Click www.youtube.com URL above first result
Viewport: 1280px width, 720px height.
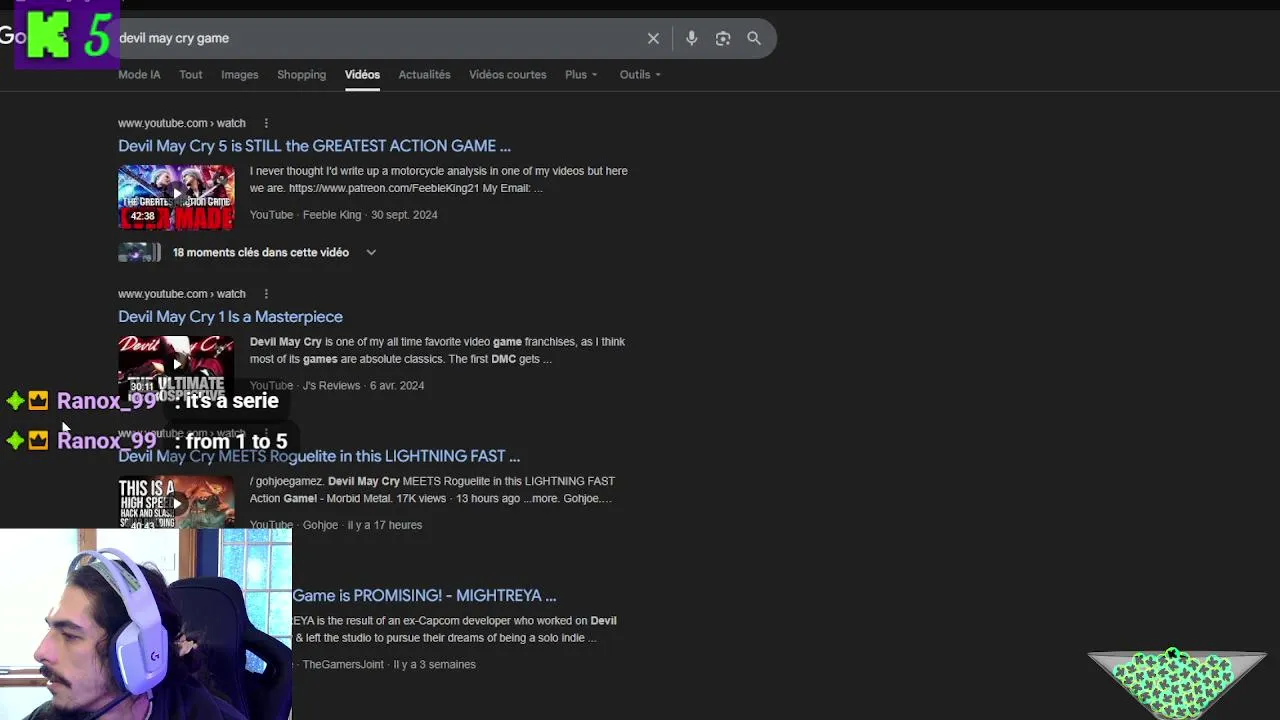tap(181, 123)
